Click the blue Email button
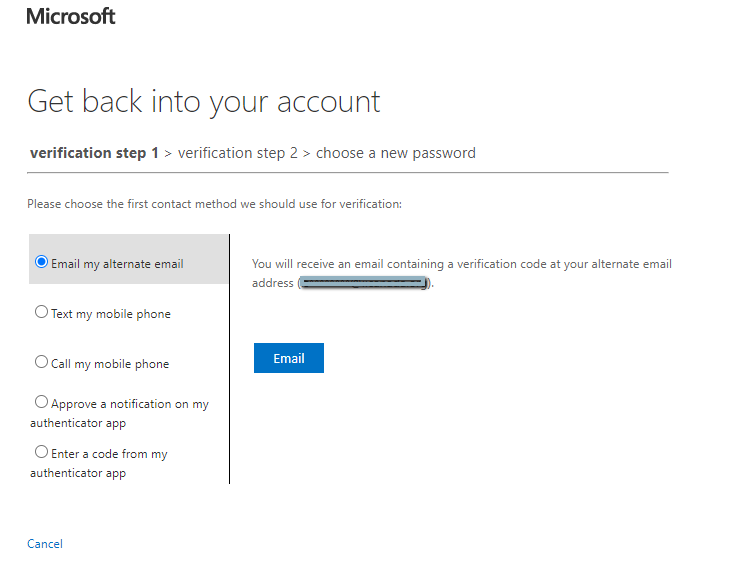736x587 pixels. coord(289,358)
